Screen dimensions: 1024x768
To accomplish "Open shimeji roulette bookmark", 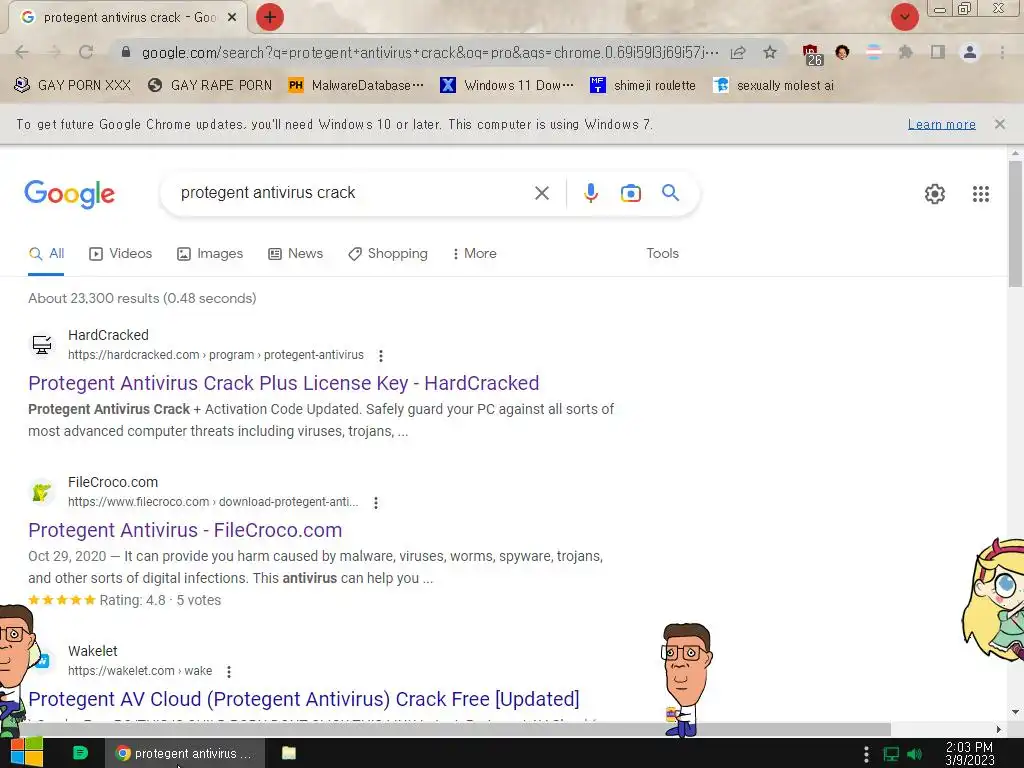I will (643, 86).
